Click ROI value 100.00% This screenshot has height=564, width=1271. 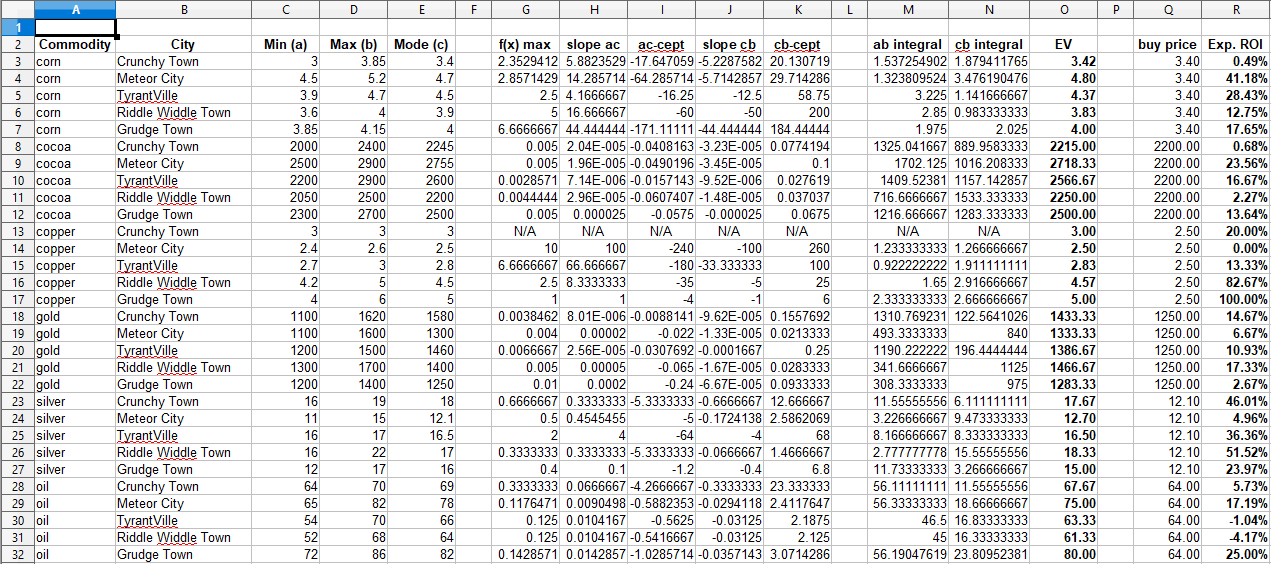(1237, 299)
